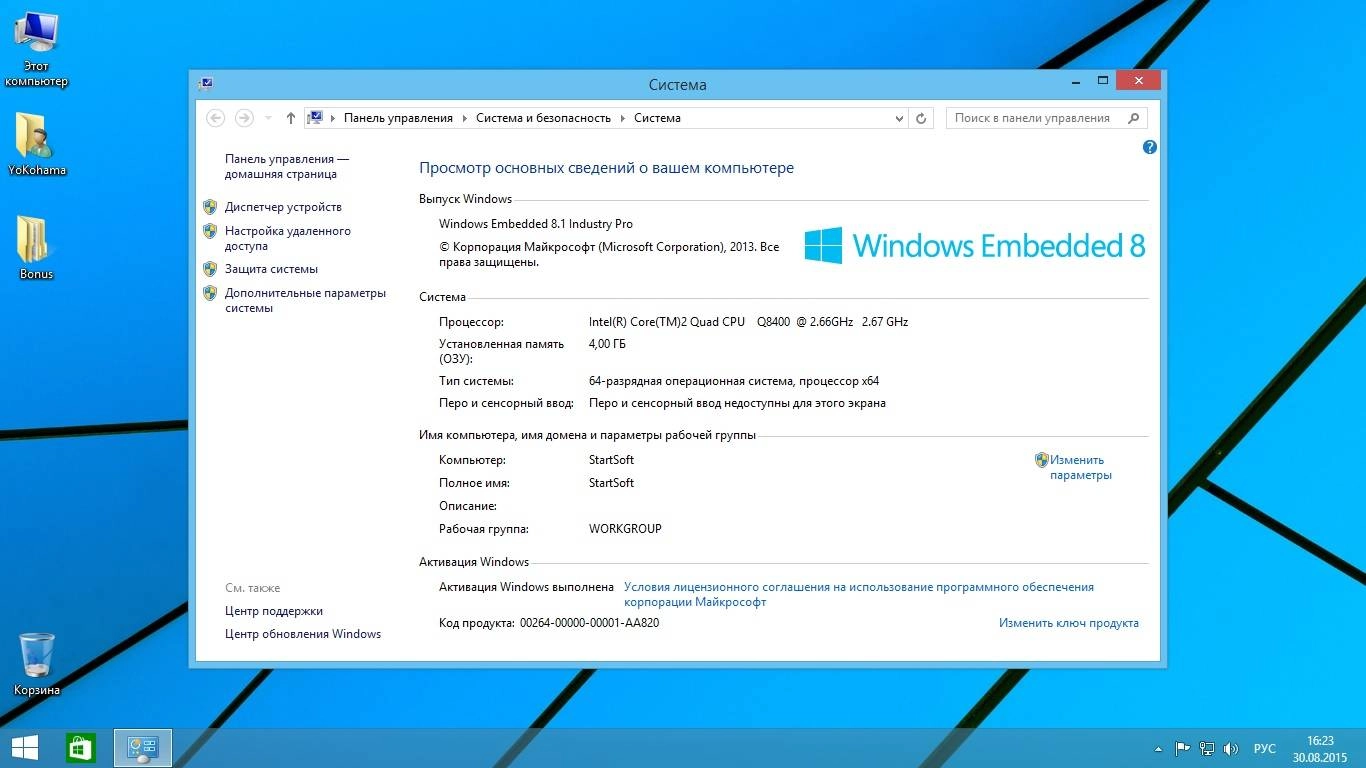Go up one level arrow

point(291,118)
